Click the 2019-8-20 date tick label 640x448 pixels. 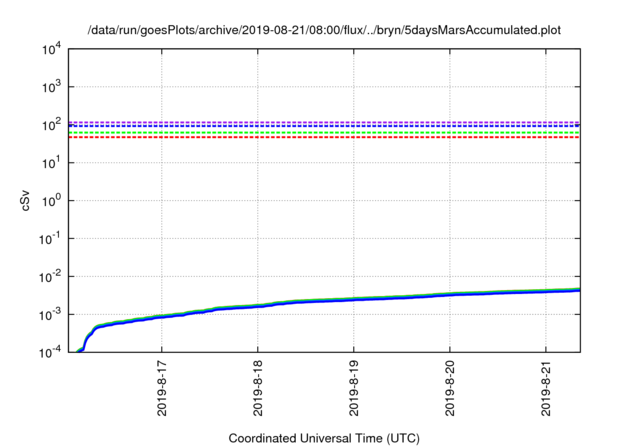(450, 388)
